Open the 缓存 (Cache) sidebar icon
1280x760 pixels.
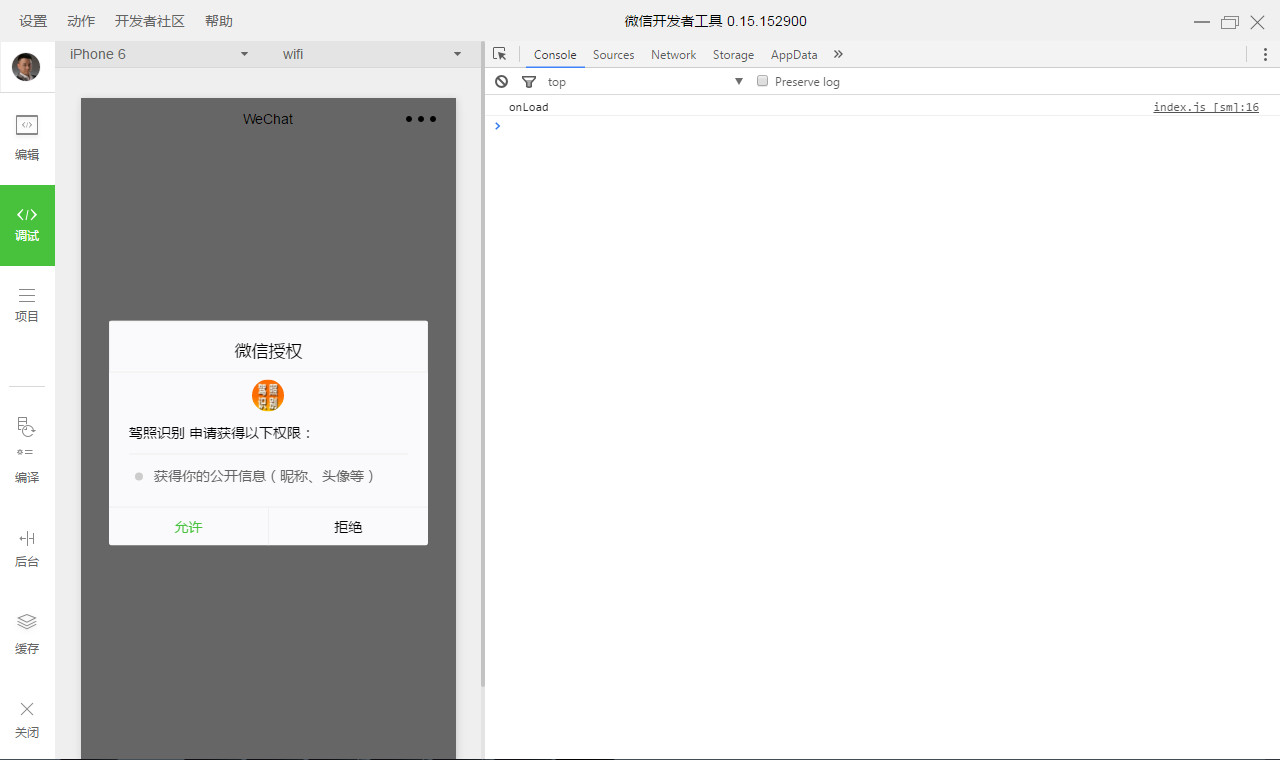point(27,635)
